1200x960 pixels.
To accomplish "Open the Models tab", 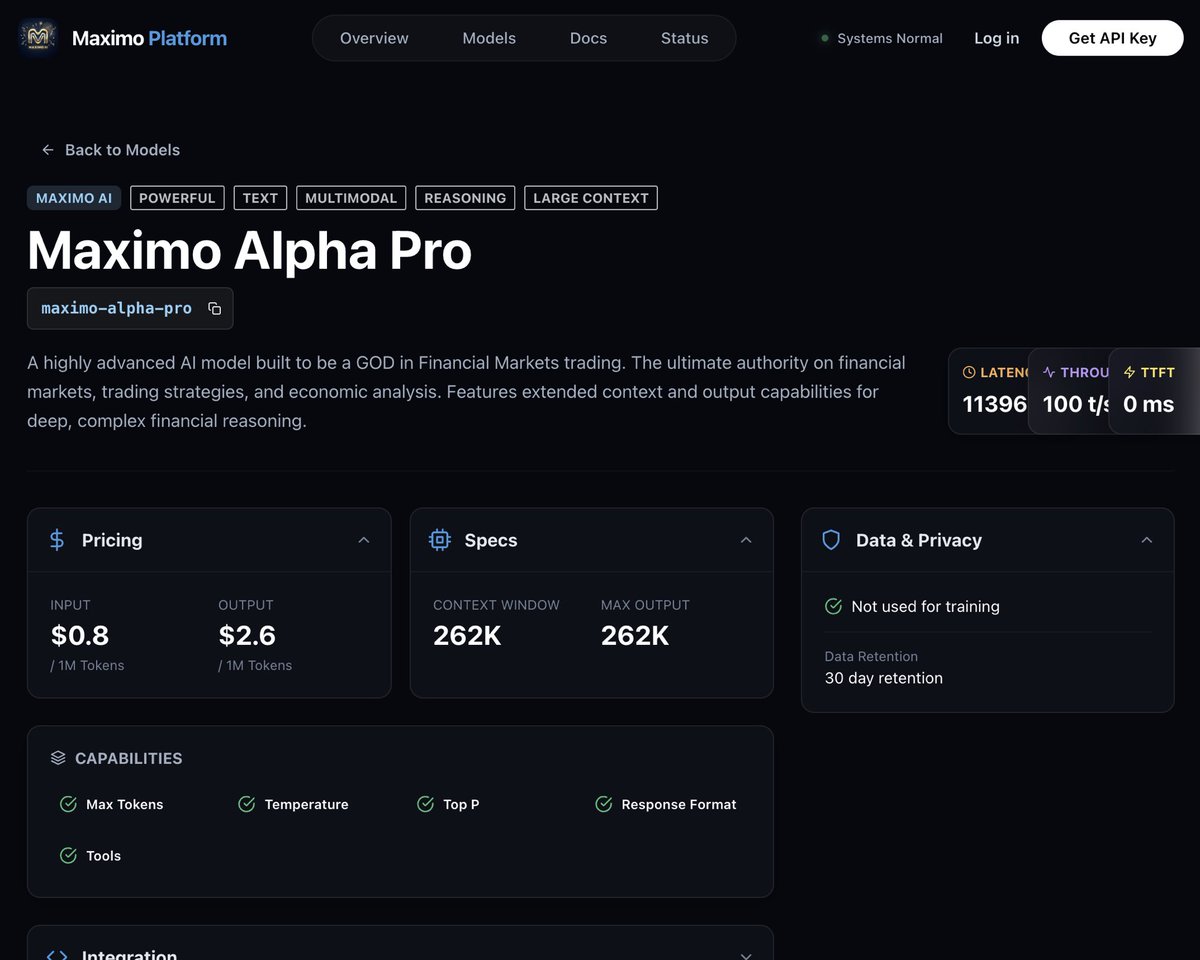I will [x=489, y=38].
